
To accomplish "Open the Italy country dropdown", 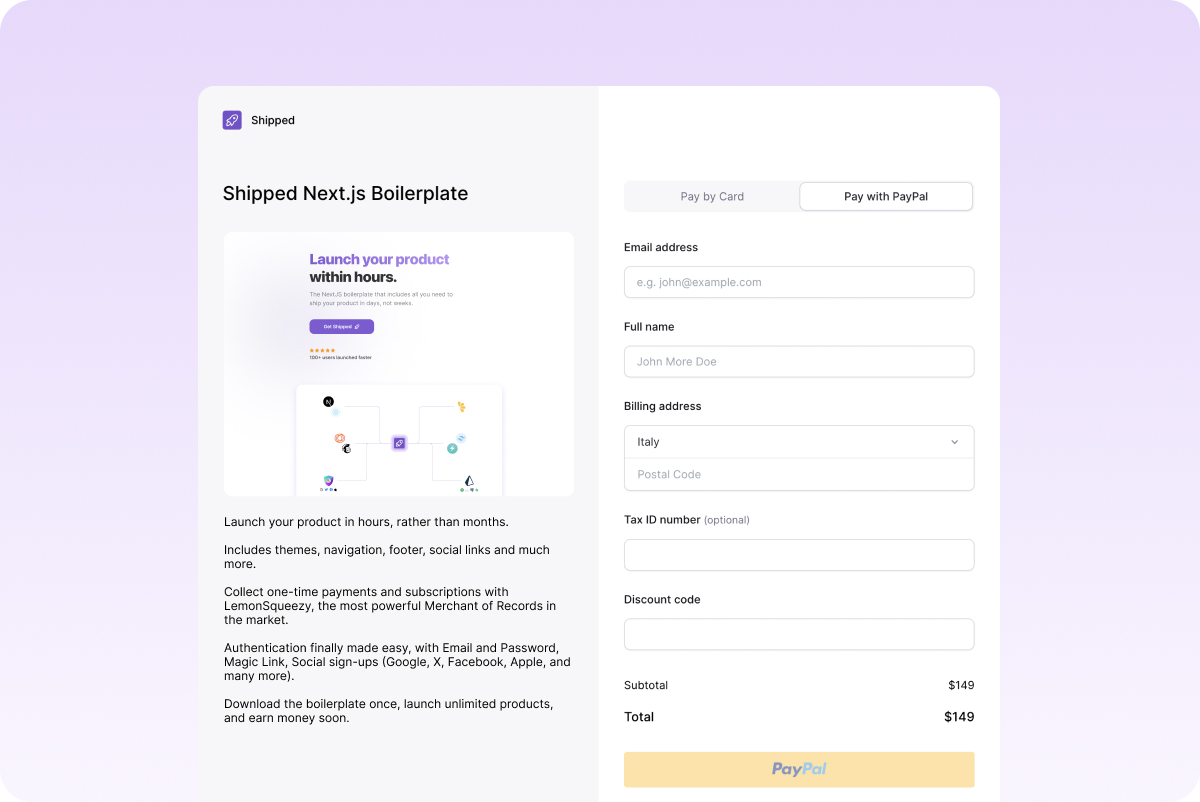I will coord(799,442).
